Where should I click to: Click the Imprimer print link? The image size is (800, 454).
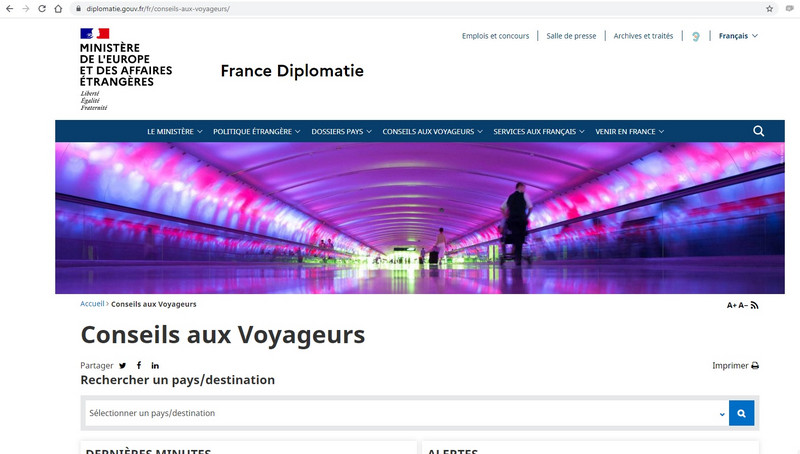tap(735, 365)
